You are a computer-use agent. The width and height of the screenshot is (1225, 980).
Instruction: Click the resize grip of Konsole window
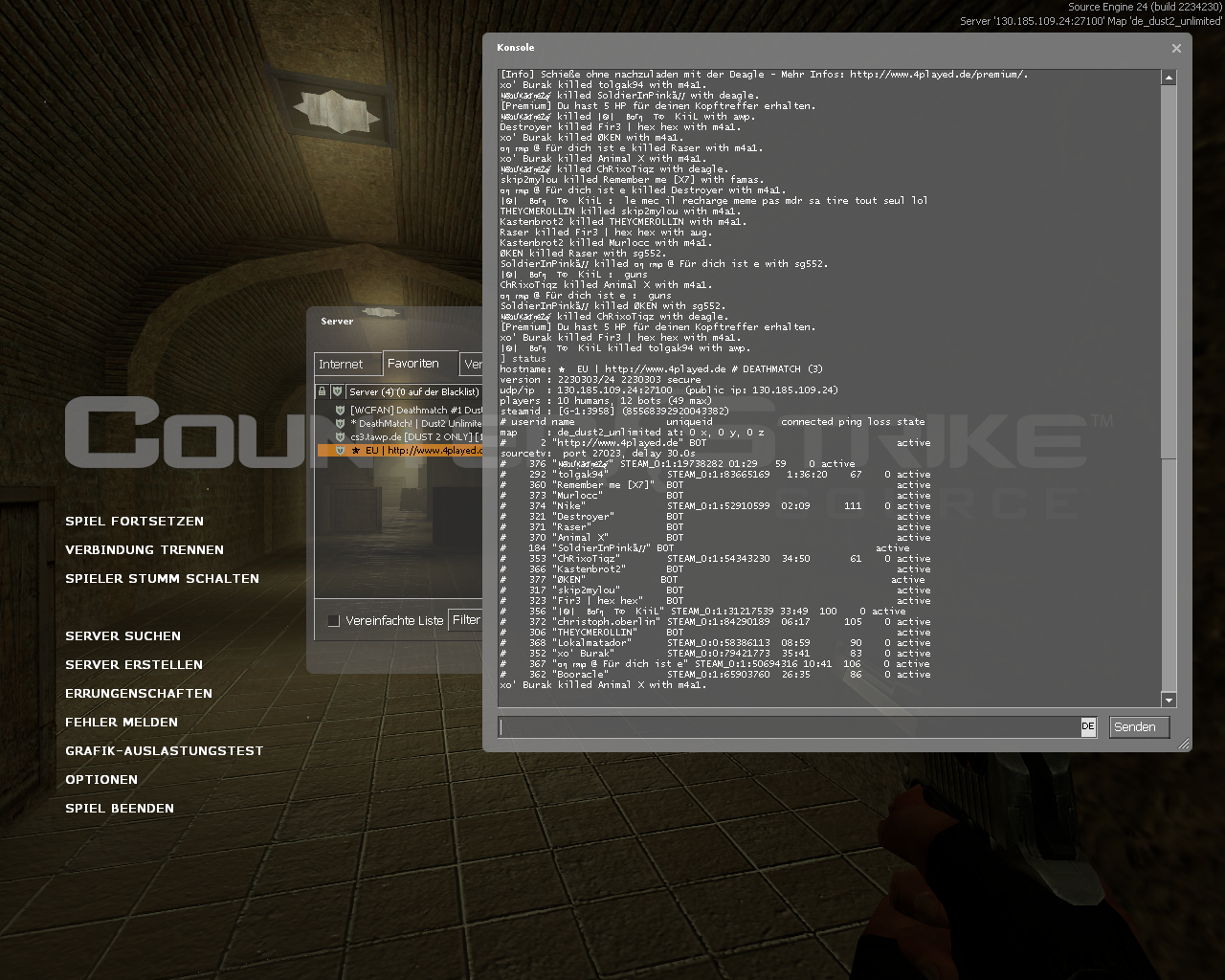[x=1184, y=744]
